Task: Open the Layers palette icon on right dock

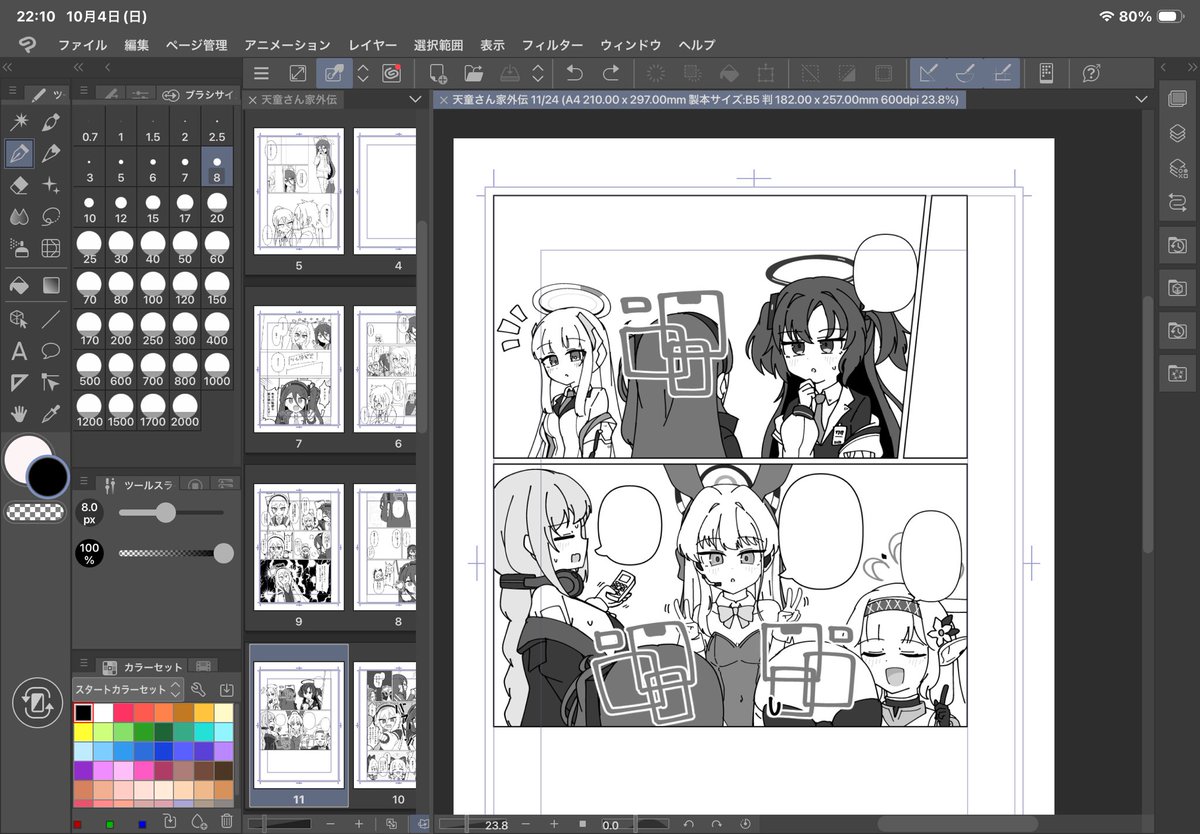Action: pos(1177,133)
